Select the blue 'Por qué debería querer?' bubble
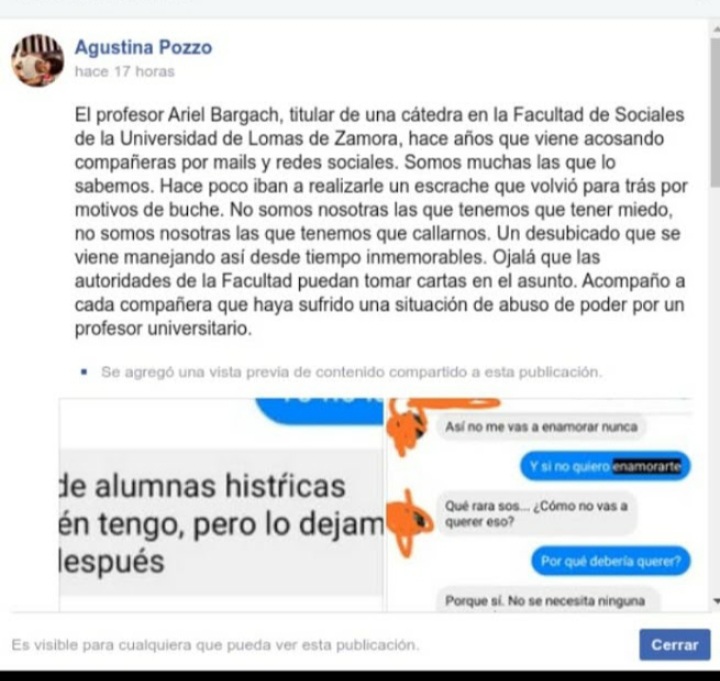The image size is (720, 681). pos(610,561)
